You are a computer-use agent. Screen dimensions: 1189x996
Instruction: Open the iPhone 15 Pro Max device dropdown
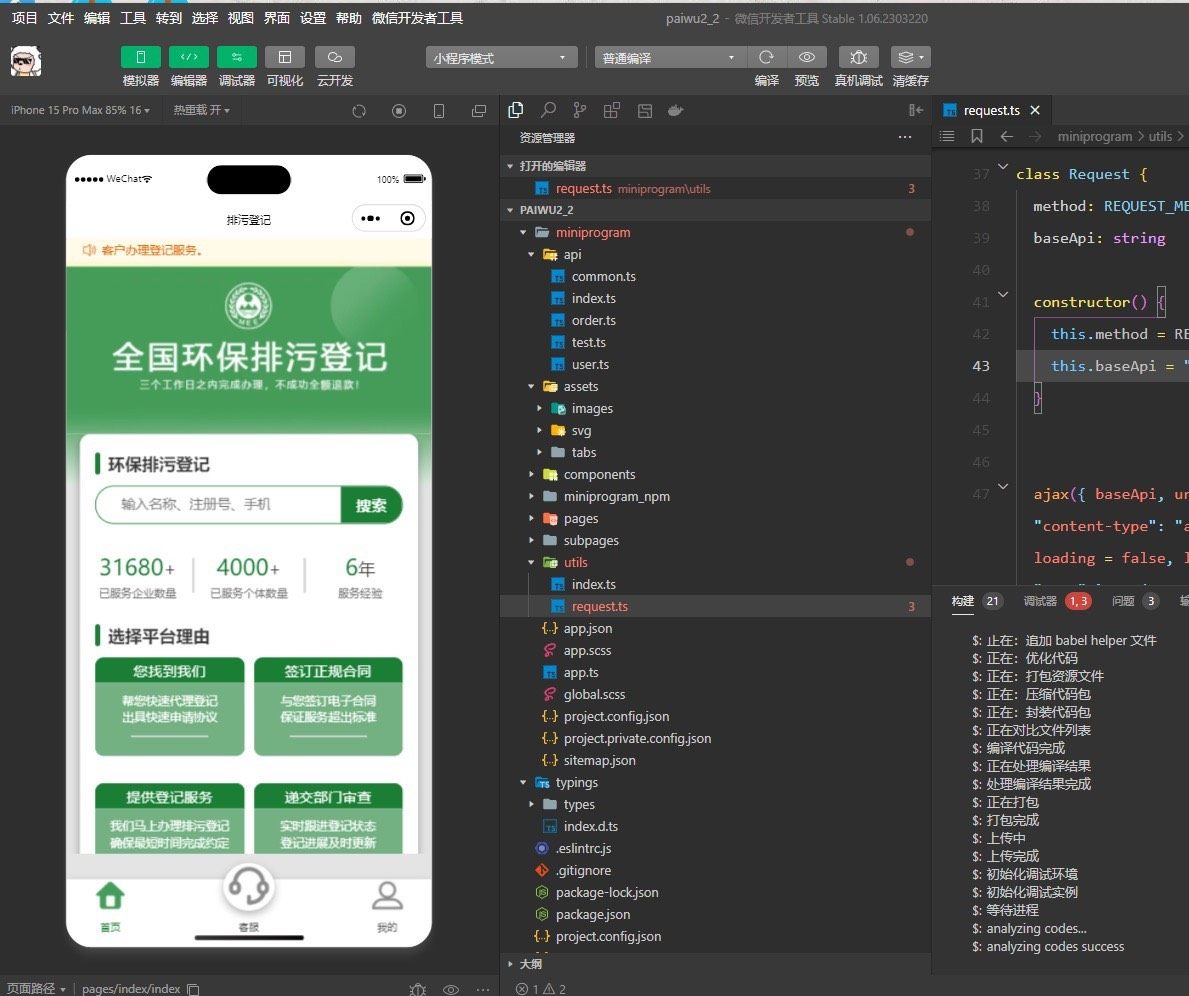(x=80, y=110)
